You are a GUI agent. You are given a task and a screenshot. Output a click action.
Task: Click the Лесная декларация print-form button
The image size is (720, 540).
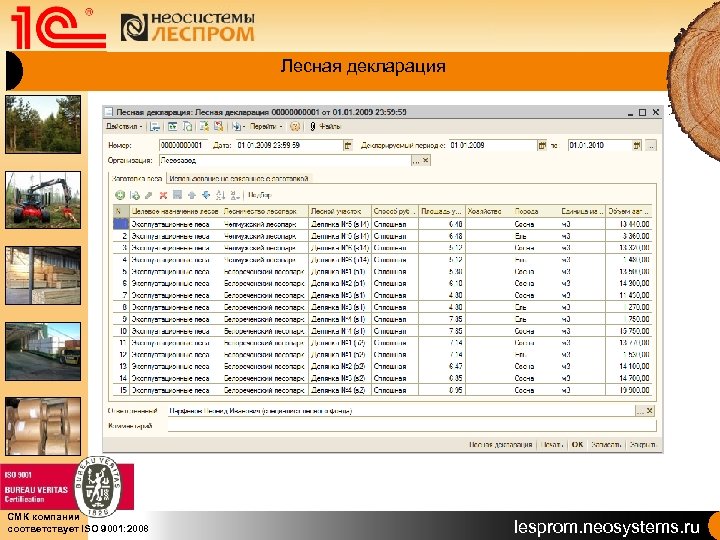click(501, 444)
